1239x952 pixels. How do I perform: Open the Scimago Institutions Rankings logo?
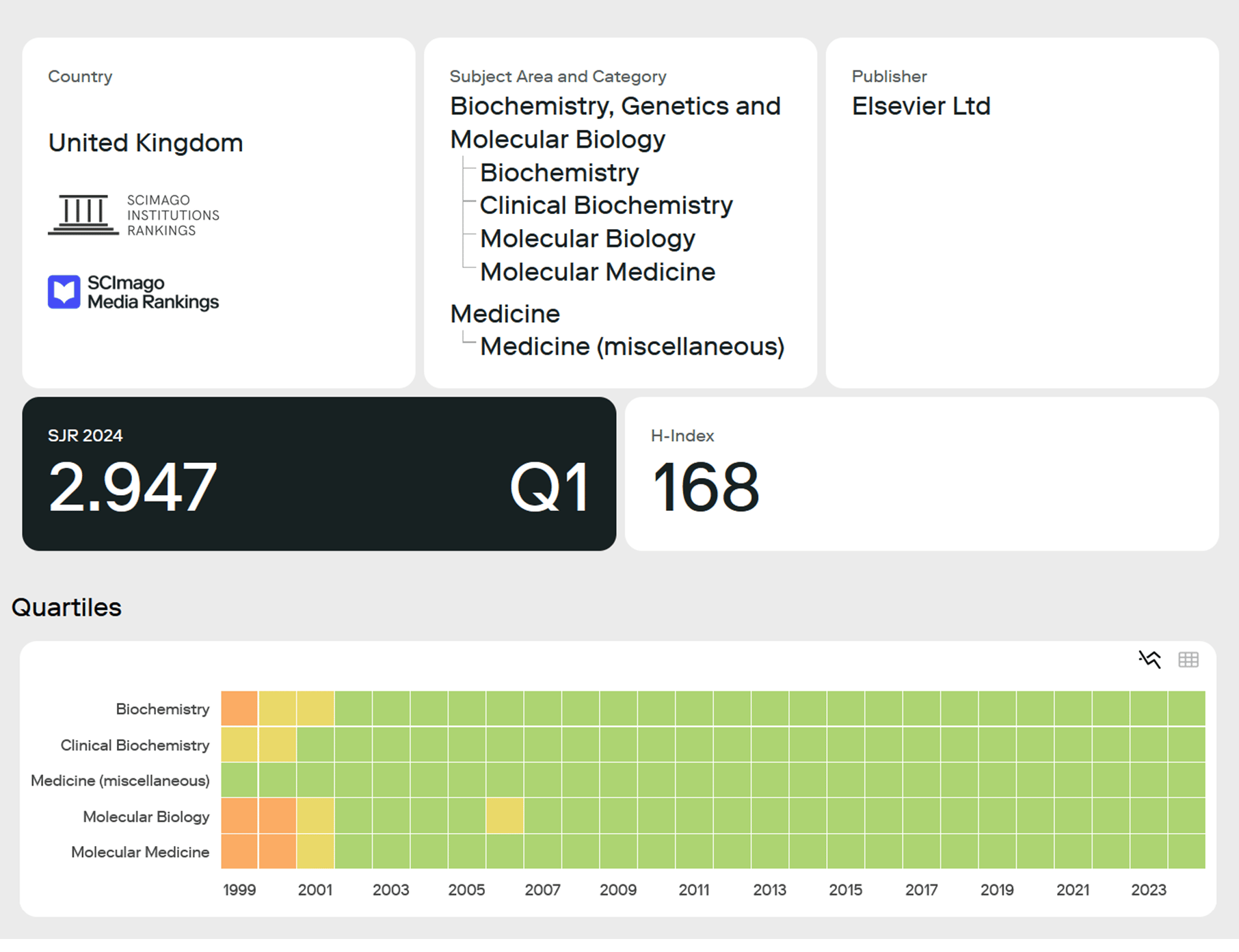coord(134,215)
